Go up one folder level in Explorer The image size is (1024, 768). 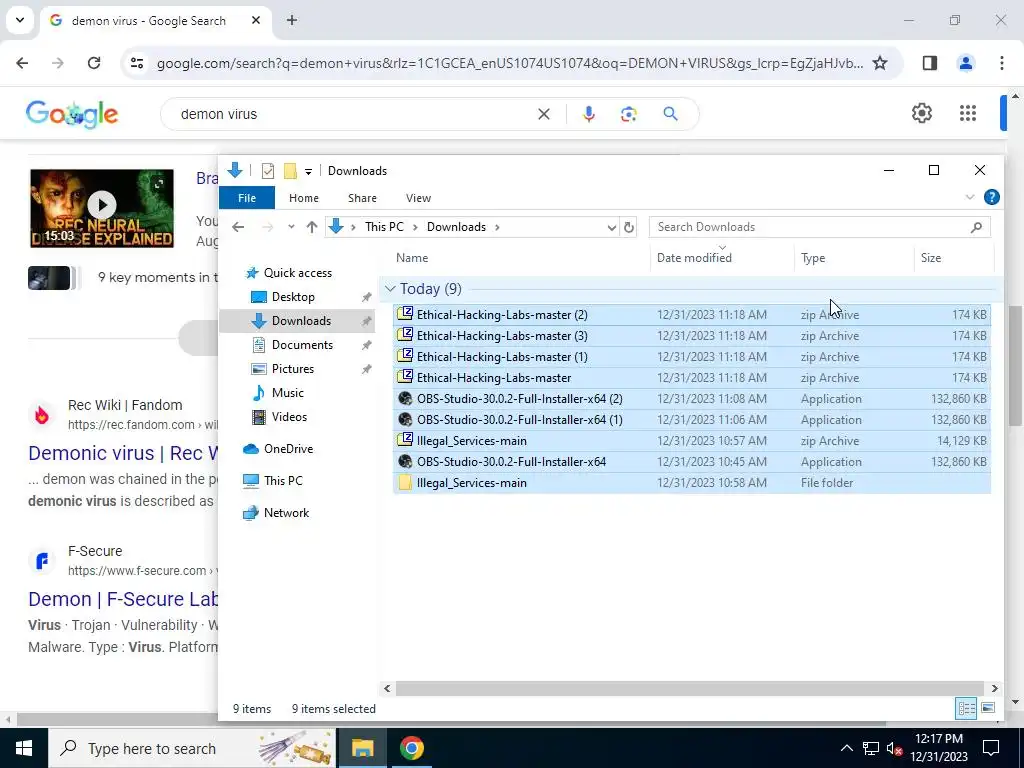(312, 227)
